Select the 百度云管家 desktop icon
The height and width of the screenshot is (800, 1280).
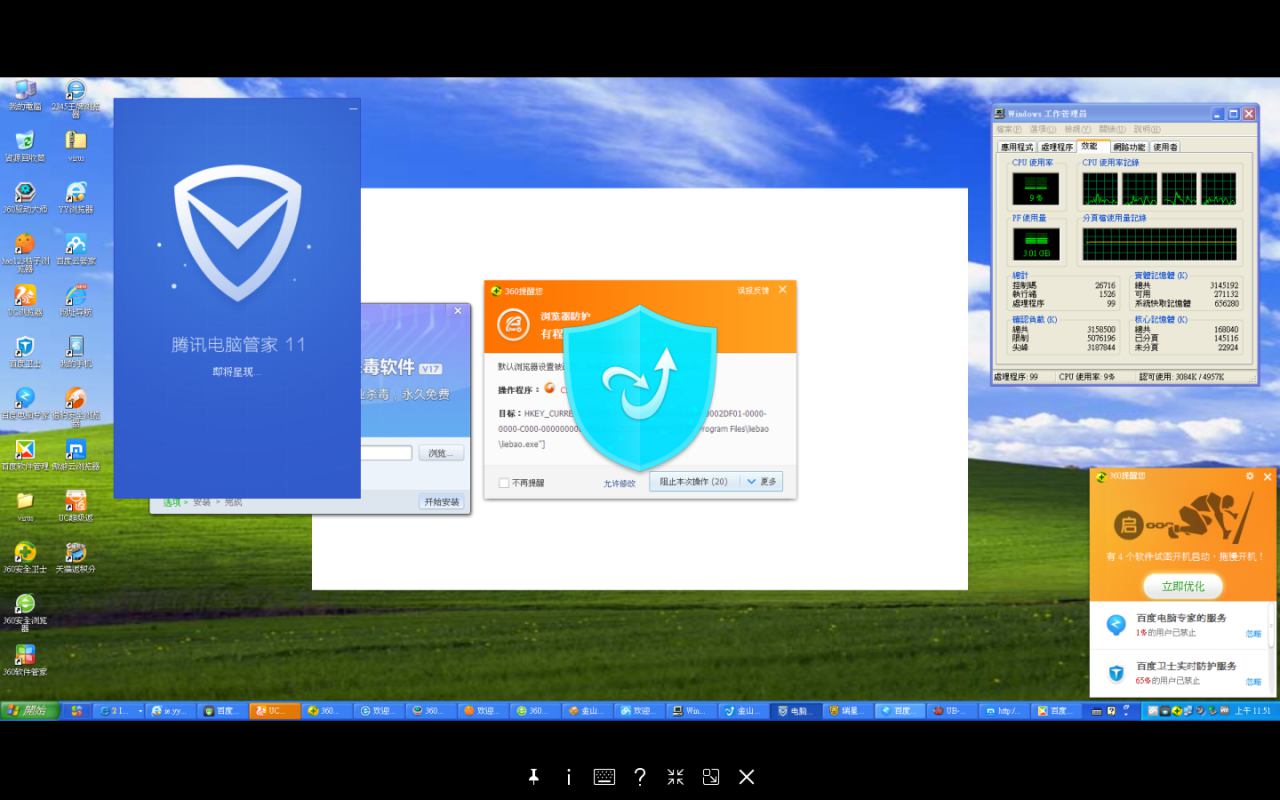(75, 250)
